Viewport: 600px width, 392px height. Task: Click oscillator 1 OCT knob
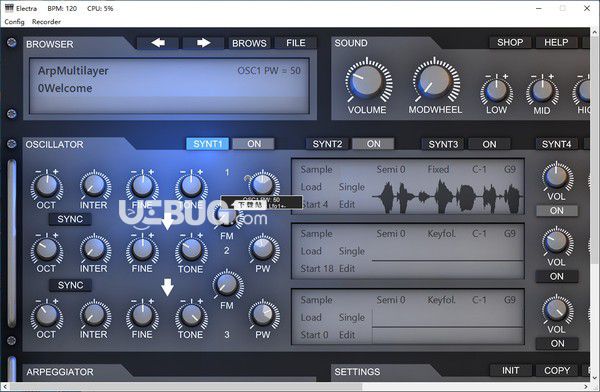[x=46, y=186]
